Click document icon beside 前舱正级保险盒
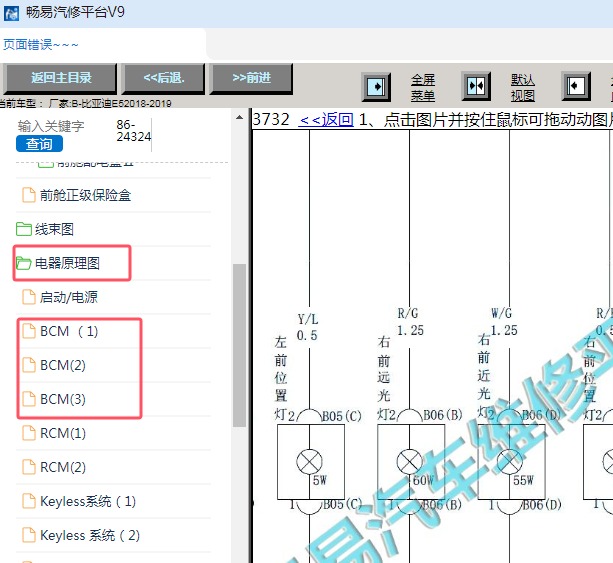The width and height of the screenshot is (613, 563). 29,195
